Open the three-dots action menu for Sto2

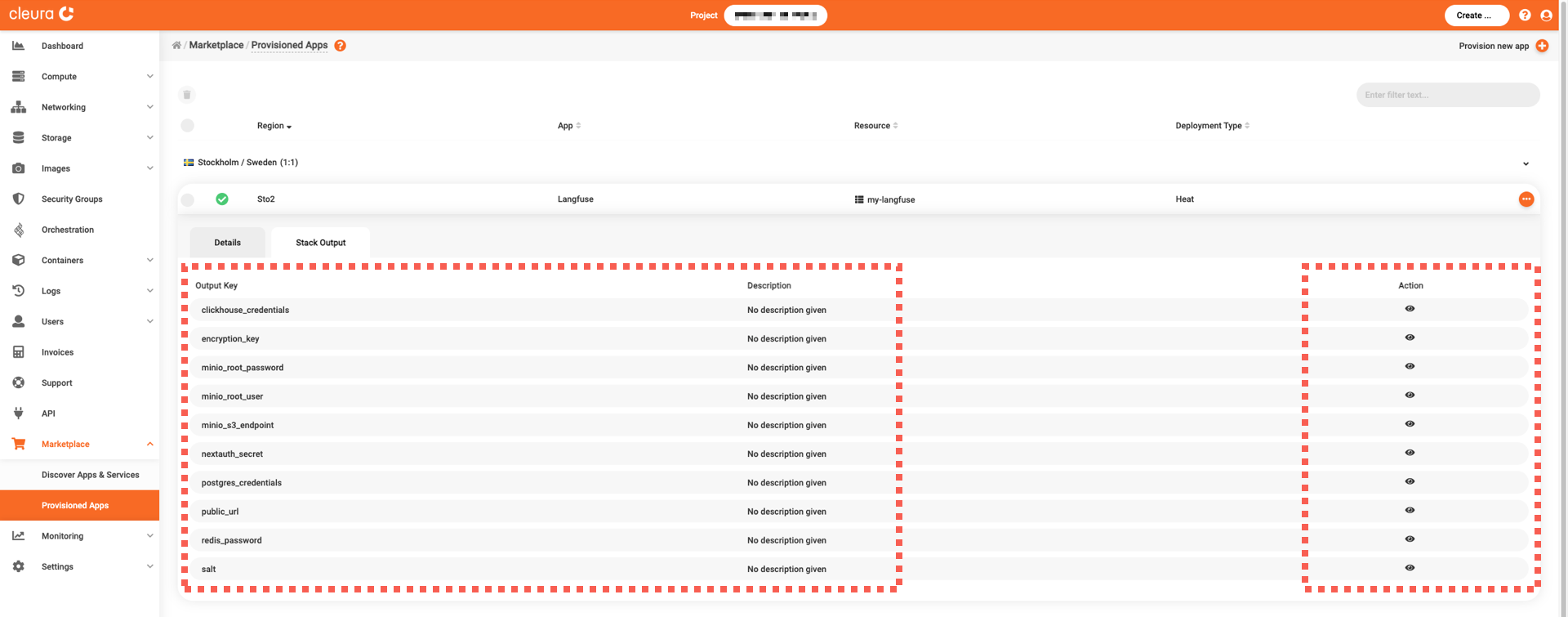tap(1526, 199)
